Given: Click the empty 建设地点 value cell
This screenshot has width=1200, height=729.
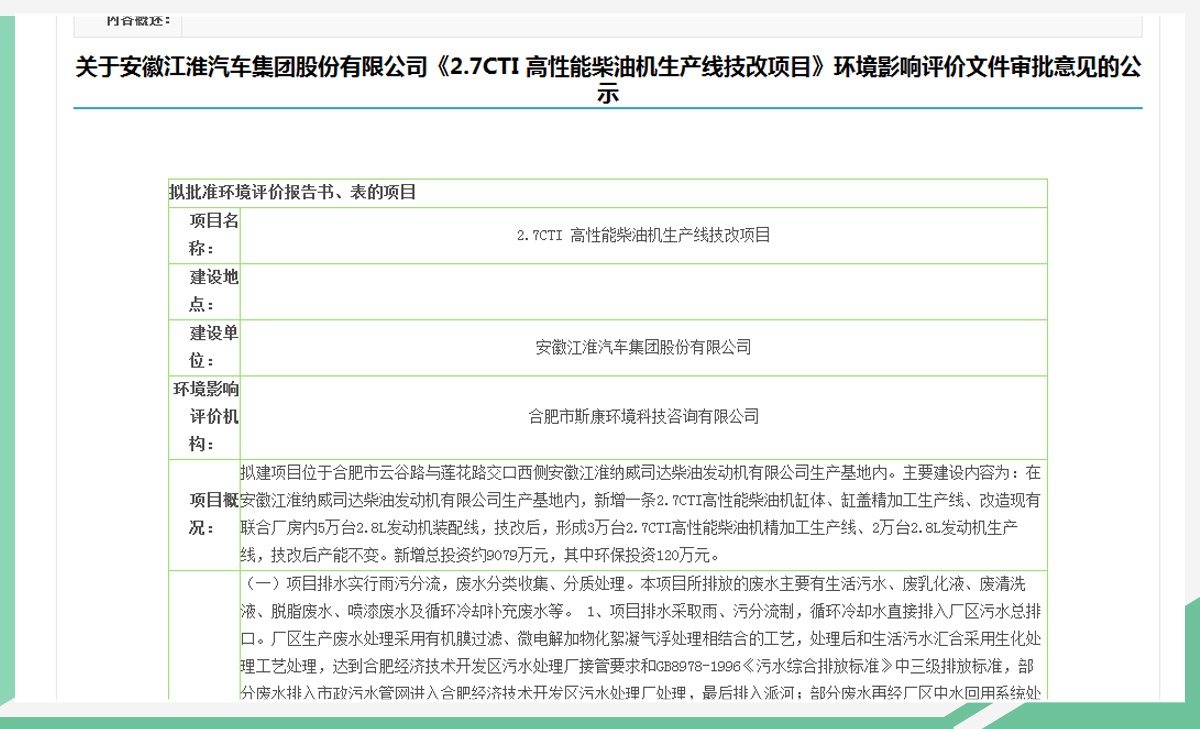Looking at the screenshot, I should (x=644, y=291).
